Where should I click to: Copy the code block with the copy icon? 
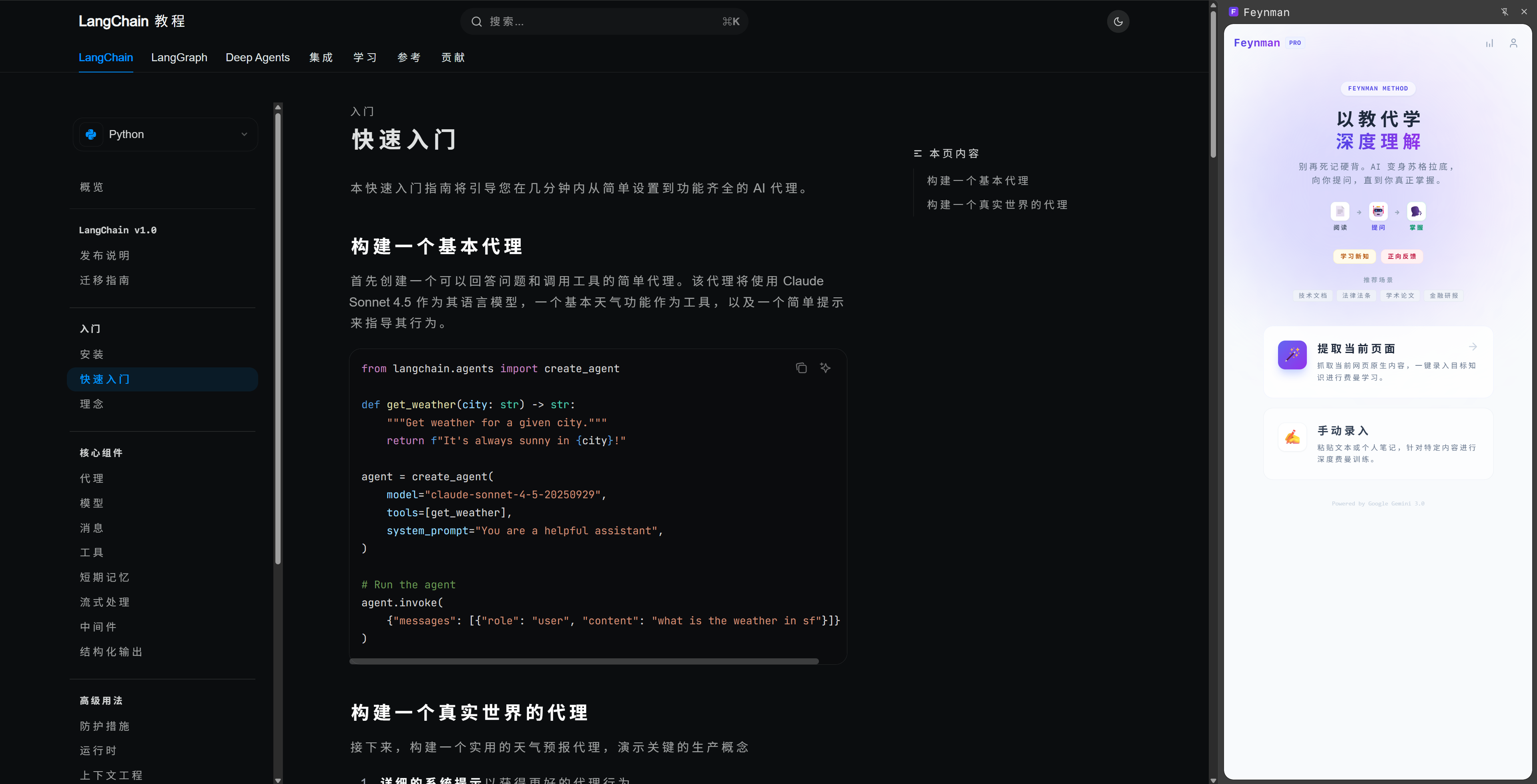801,367
